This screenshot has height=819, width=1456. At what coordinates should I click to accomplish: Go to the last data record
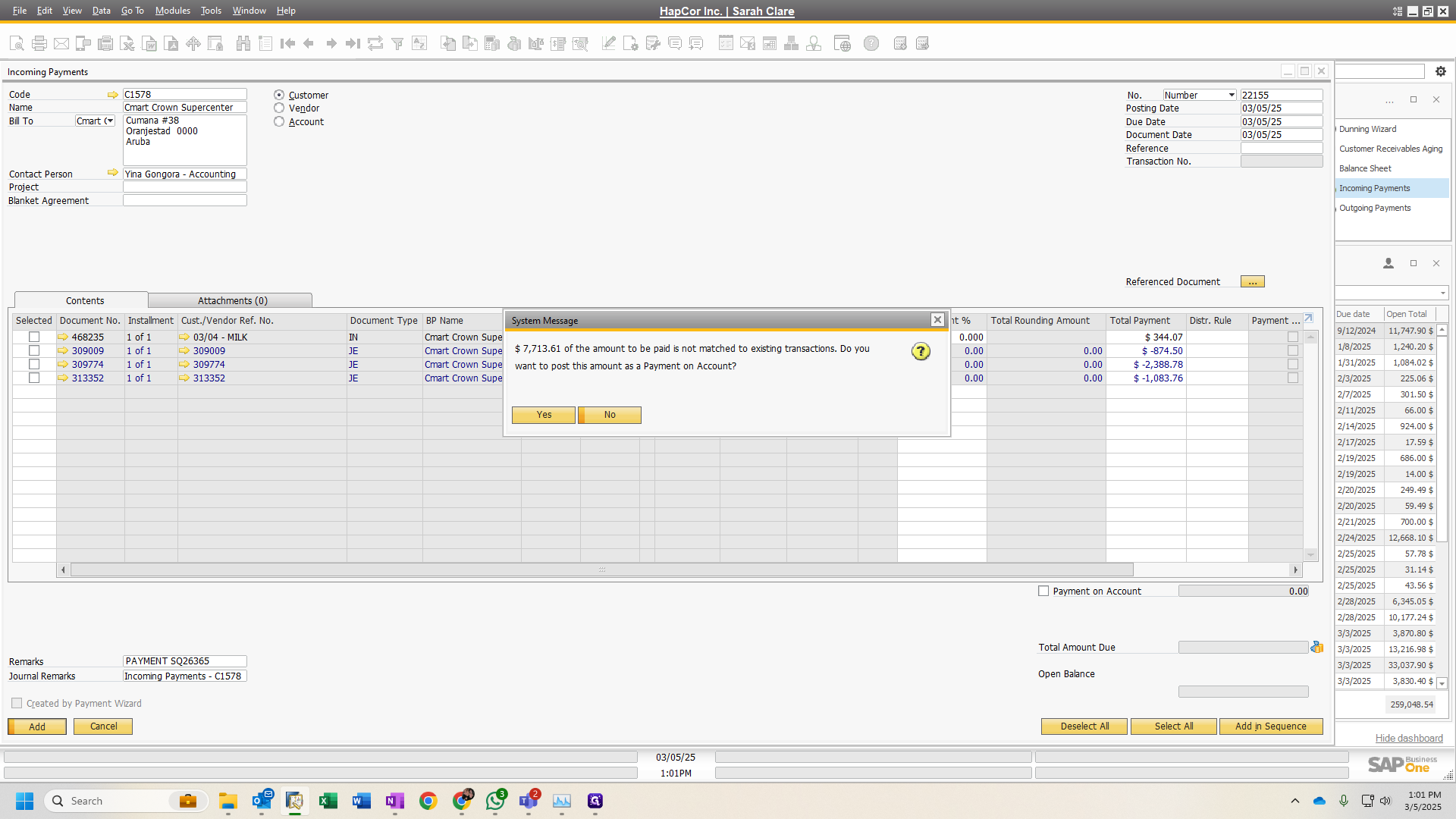coord(353,43)
